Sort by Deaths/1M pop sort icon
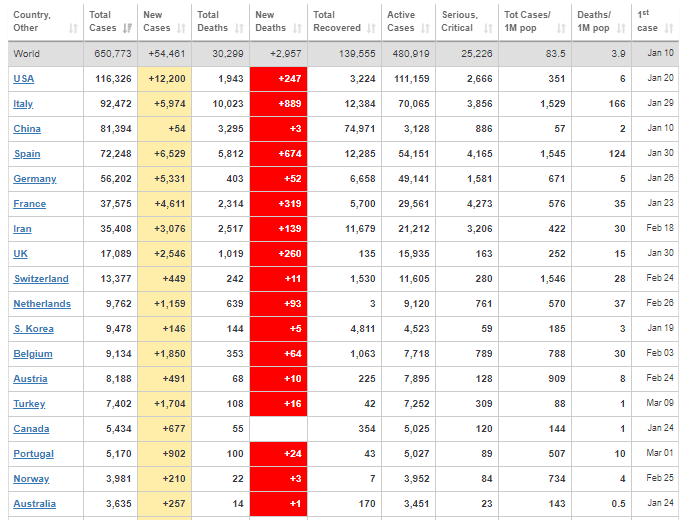This screenshot has width=683, height=520. click(x=621, y=29)
